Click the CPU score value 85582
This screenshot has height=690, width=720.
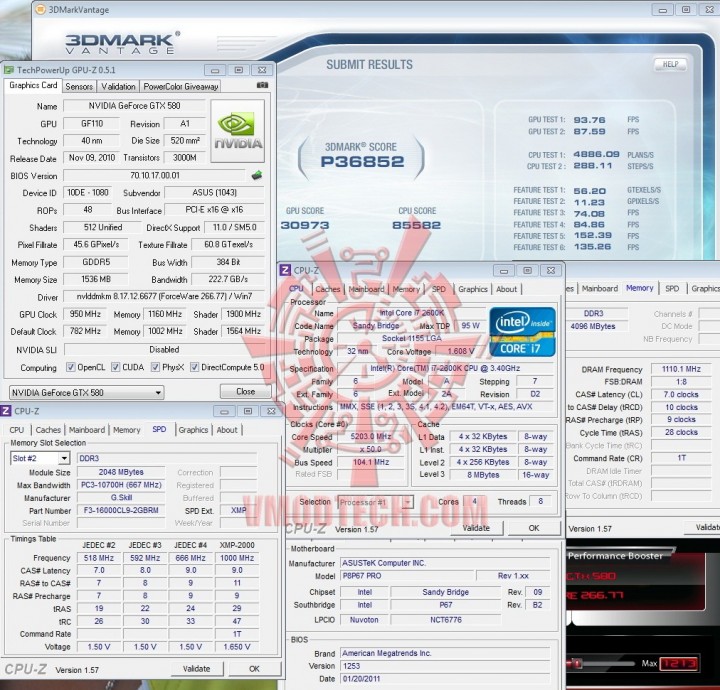[416, 225]
